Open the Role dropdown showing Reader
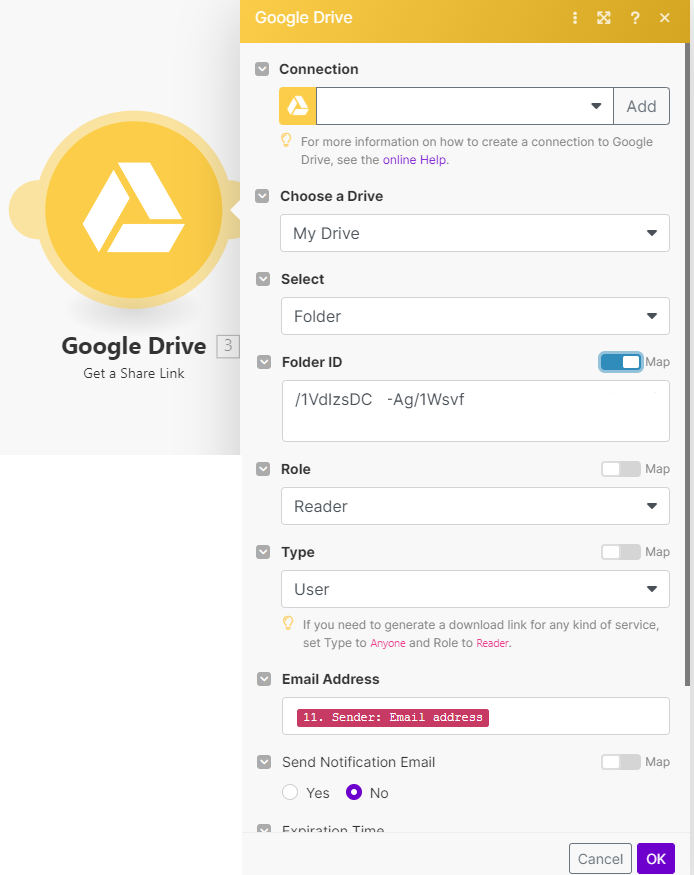Viewport: 694px width, 875px height. tap(475, 506)
